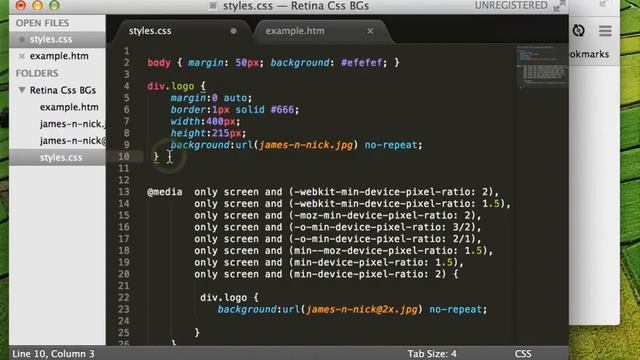The image size is (640, 360).
Task: Click james-n-nick.jpg url on line 9
Action: (306, 145)
